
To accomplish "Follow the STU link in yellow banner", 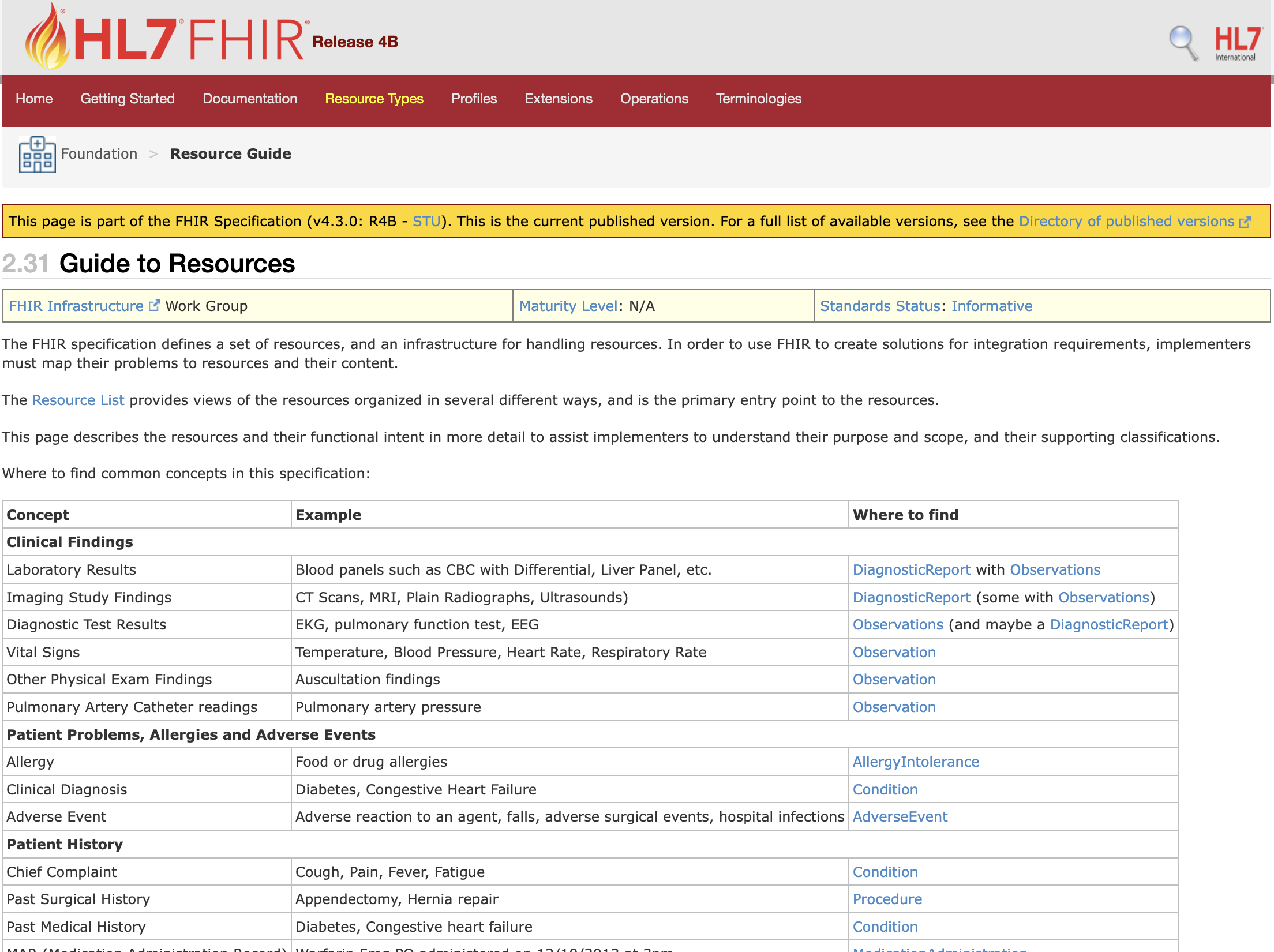I will pyautogui.click(x=426, y=222).
